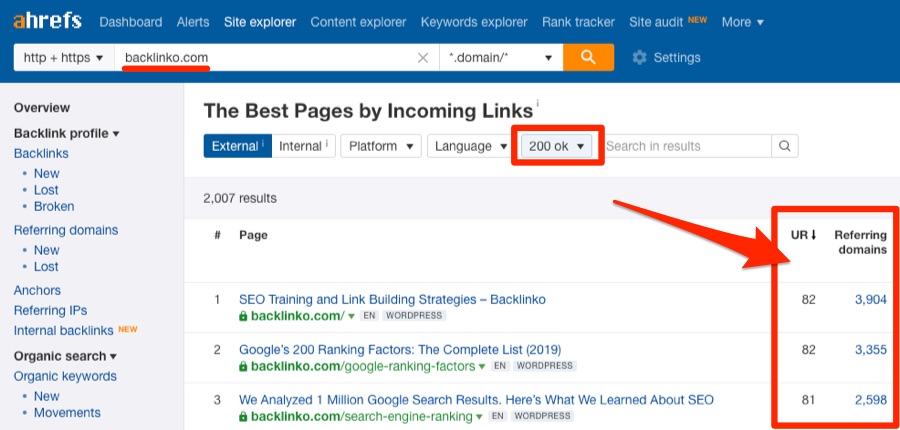The image size is (900, 430).
Task: Open Content explorer tab
Action: (358, 22)
